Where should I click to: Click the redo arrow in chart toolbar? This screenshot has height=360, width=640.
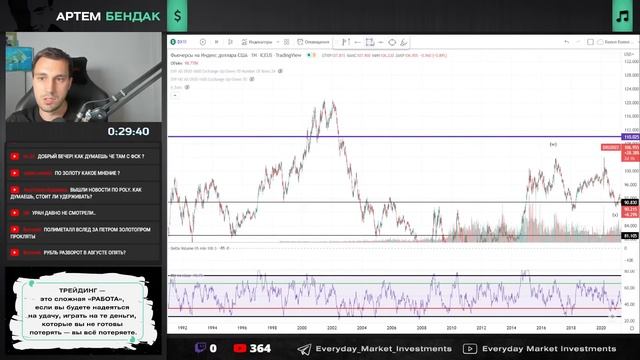pyautogui.click(x=578, y=42)
